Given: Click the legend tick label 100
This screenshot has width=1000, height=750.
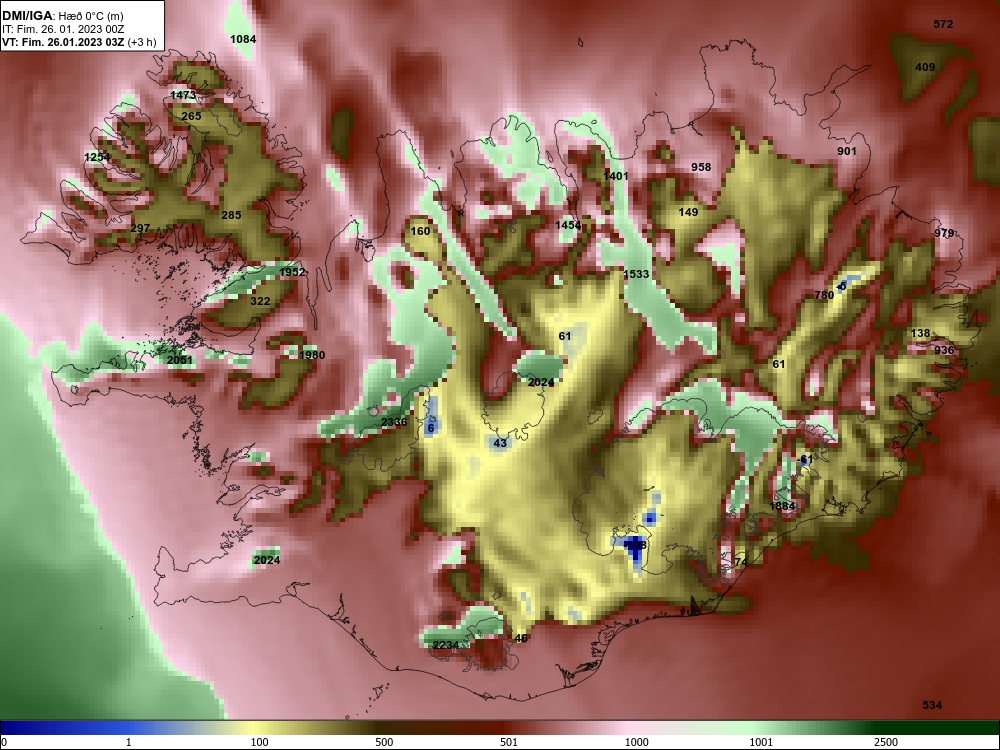Looking at the screenshot, I should pyautogui.click(x=259, y=742).
